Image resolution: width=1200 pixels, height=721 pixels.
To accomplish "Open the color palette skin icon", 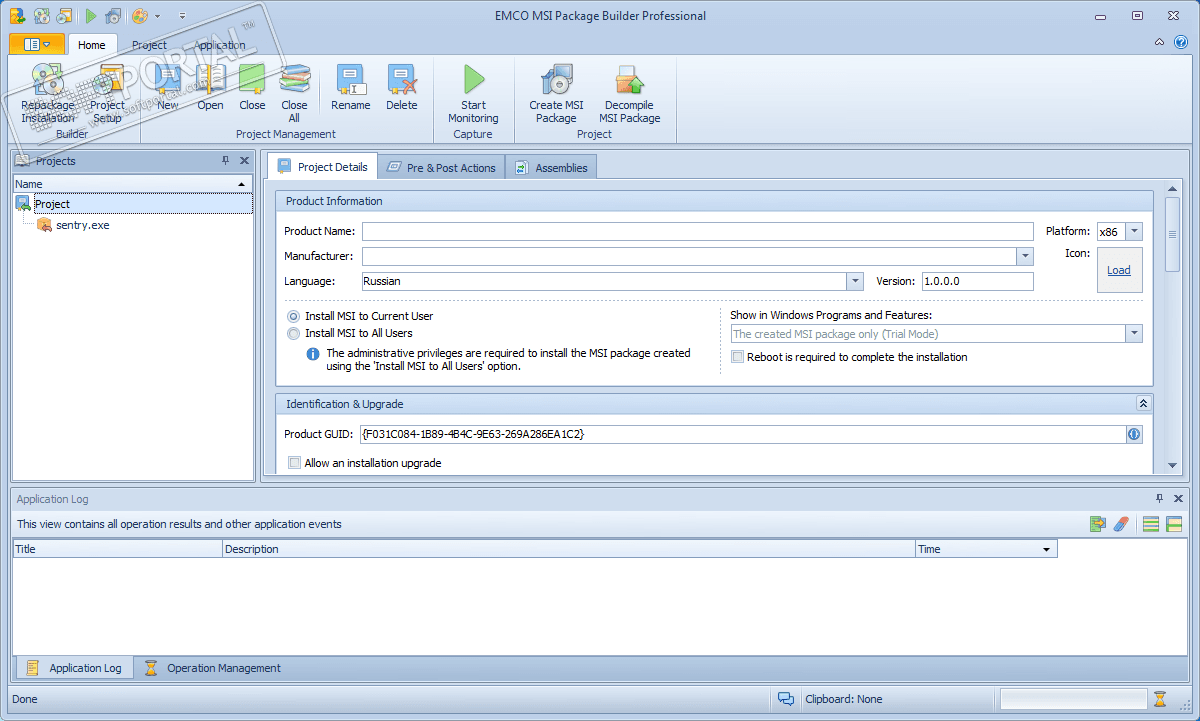I will pos(140,16).
